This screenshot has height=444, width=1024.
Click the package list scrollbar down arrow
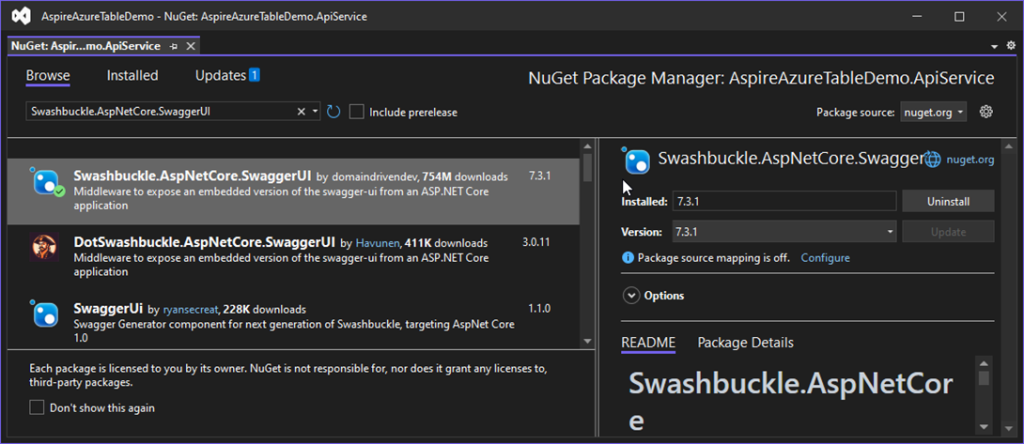click(587, 341)
